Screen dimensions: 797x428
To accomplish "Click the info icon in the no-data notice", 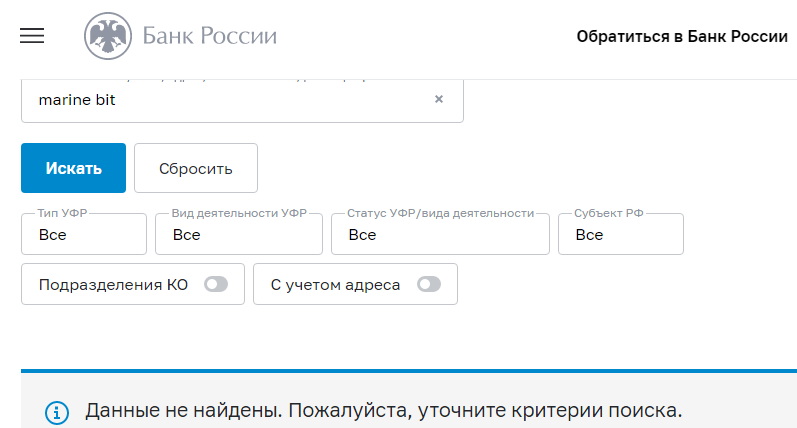I will [58, 412].
